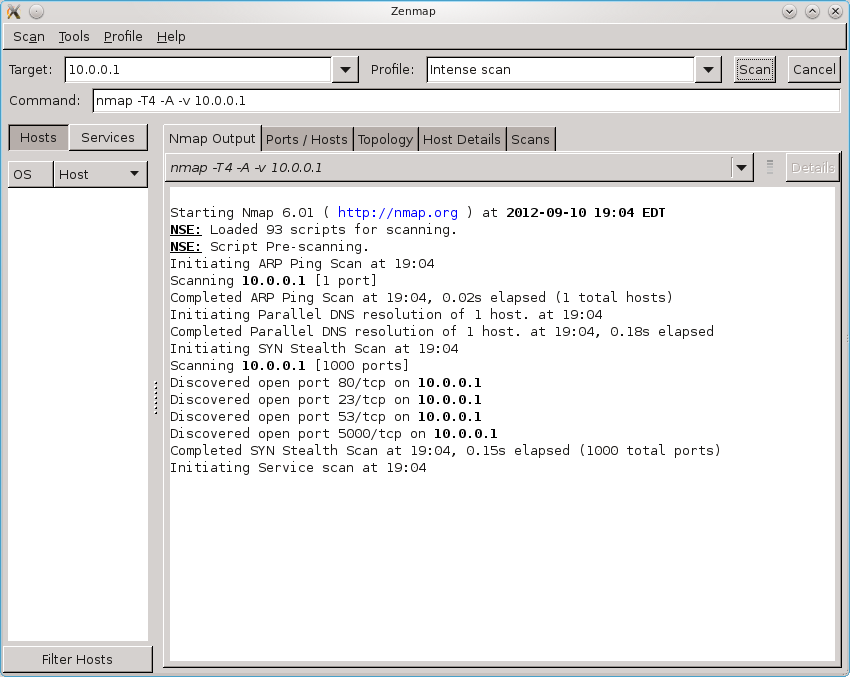This screenshot has height=677, width=850.
Task: Open the Tools menu
Action: 74,36
